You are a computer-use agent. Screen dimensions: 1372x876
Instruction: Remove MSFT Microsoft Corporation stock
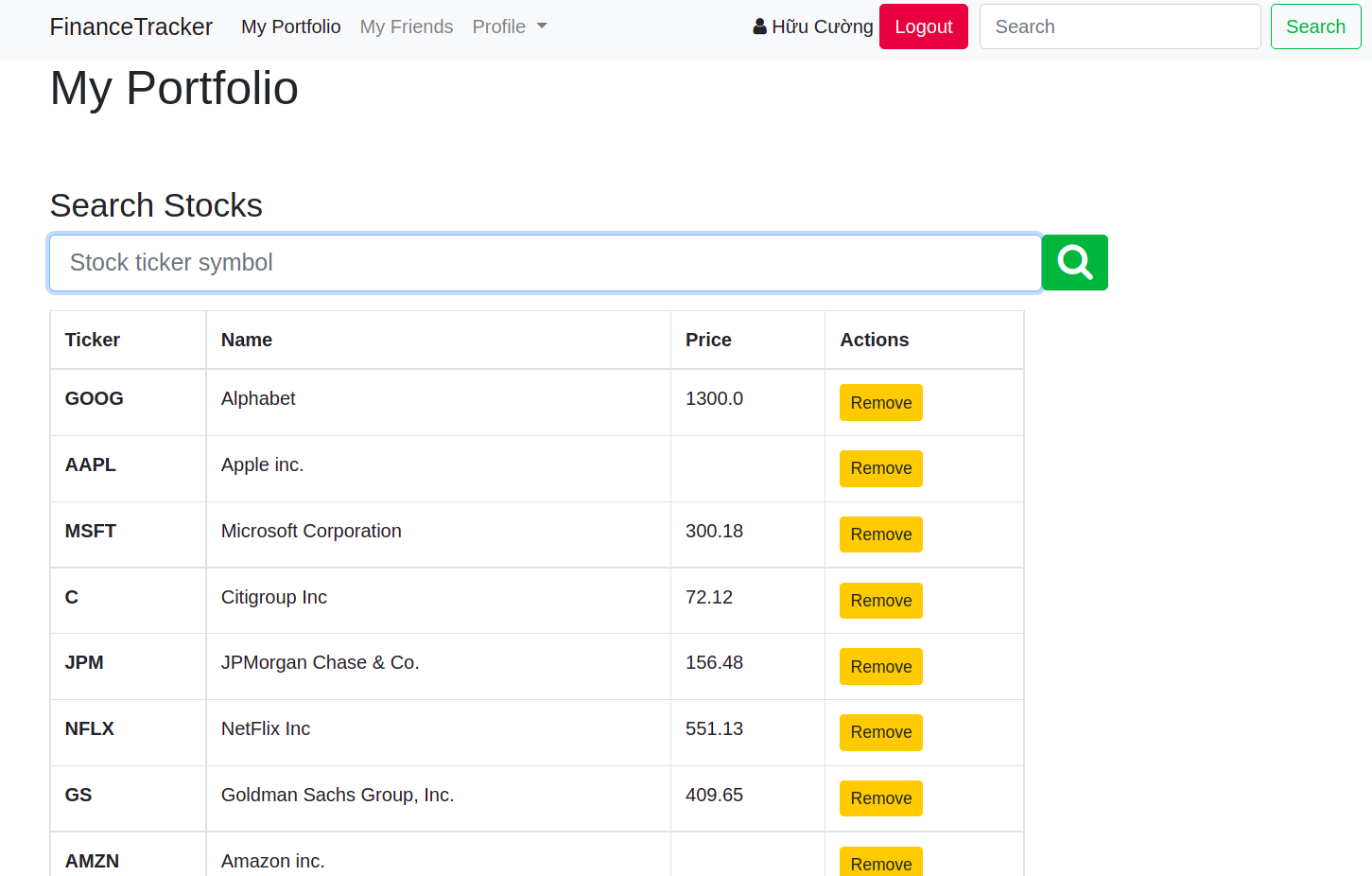pyautogui.click(x=880, y=534)
